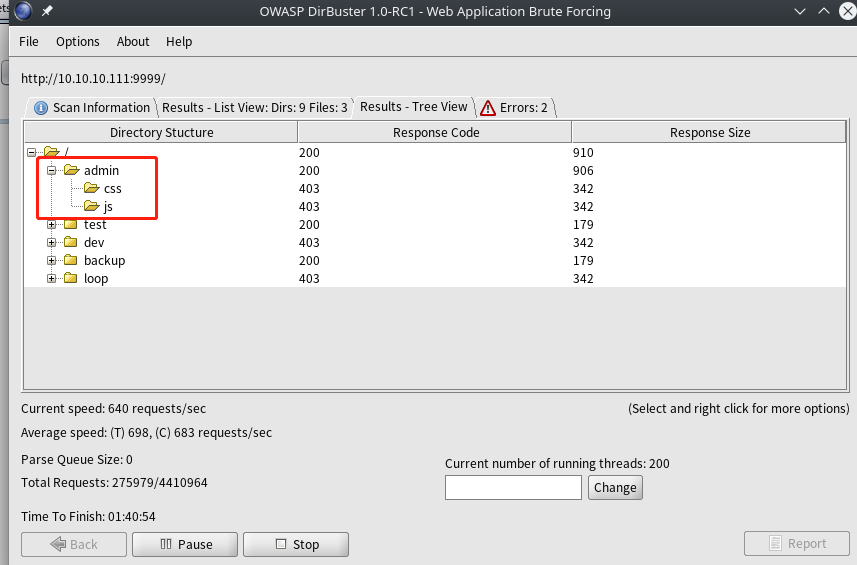Click the Average speed text
Screen dimensions: 857x565
[x=146, y=433]
